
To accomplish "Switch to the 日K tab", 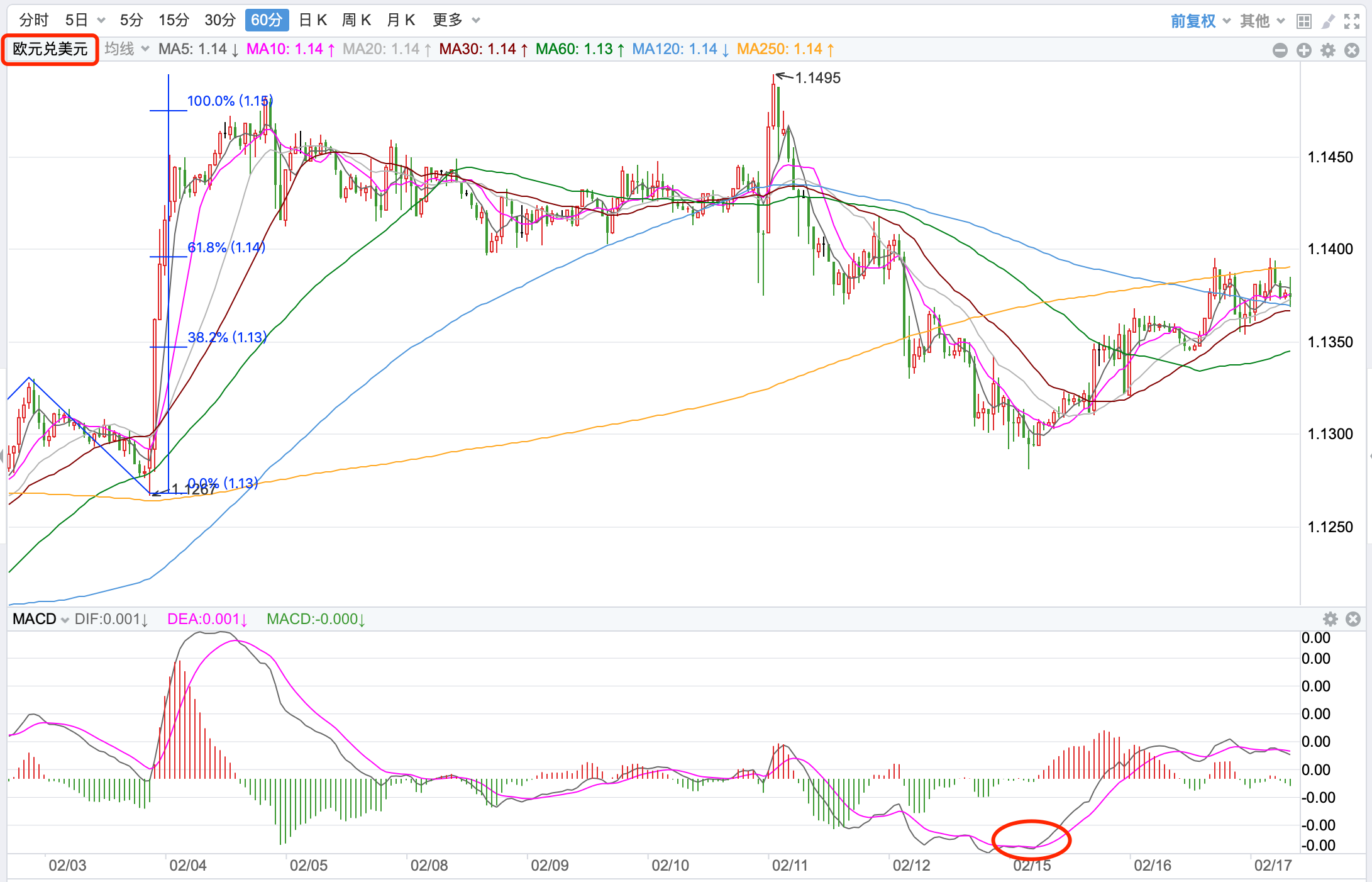I will point(313,20).
